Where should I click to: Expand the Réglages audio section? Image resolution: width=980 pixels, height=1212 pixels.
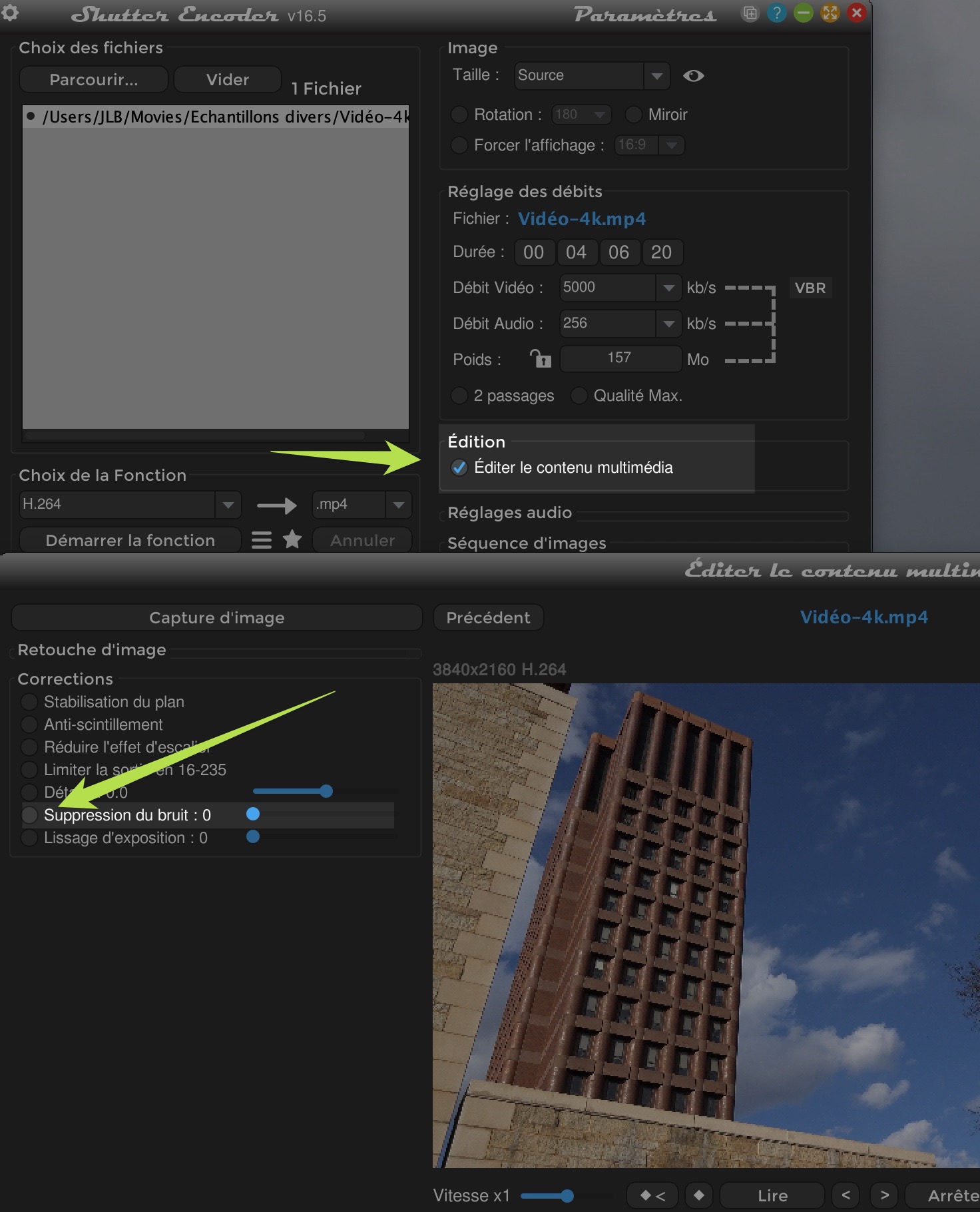point(509,513)
